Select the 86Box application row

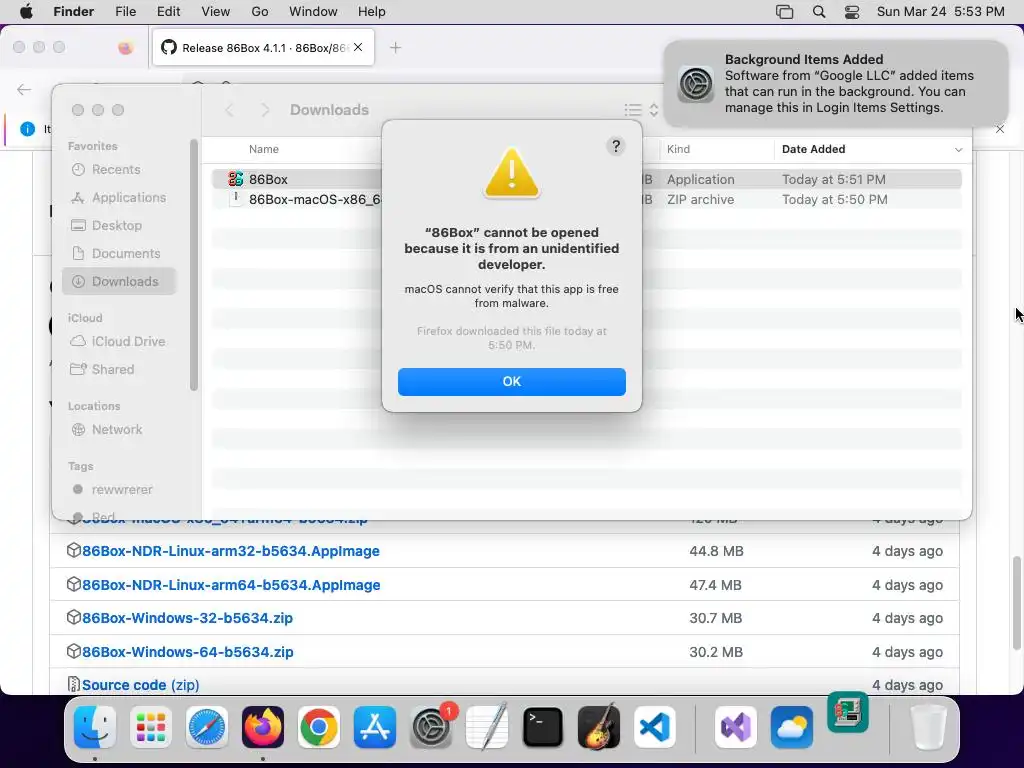(x=586, y=179)
